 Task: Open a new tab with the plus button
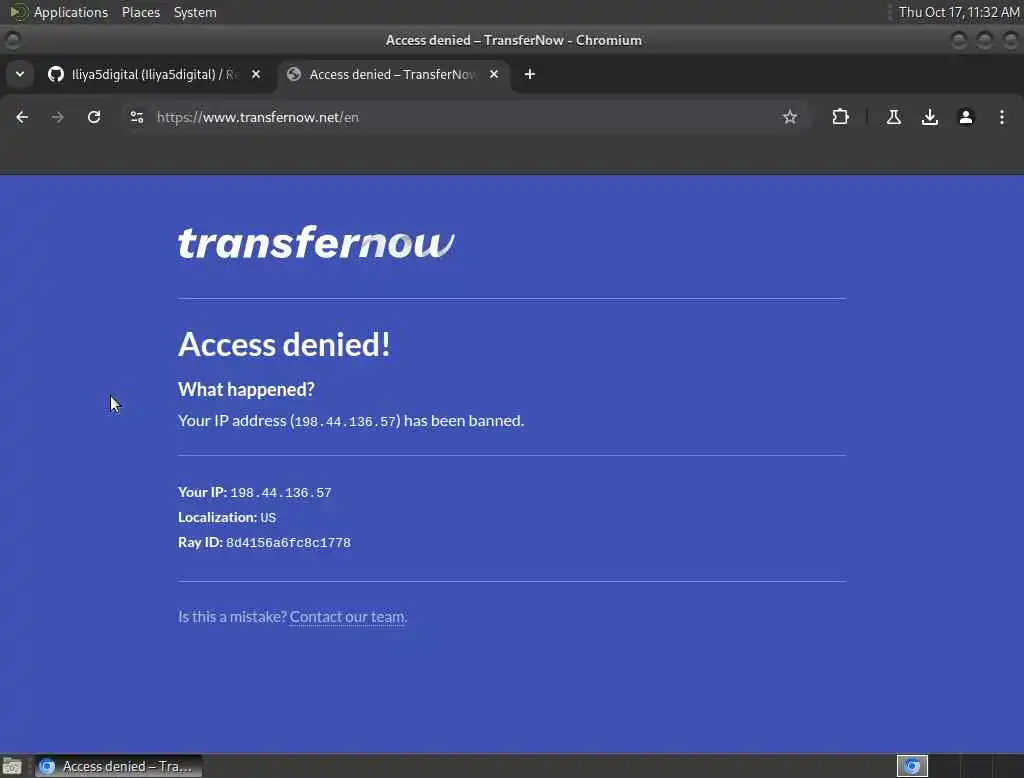(530, 74)
